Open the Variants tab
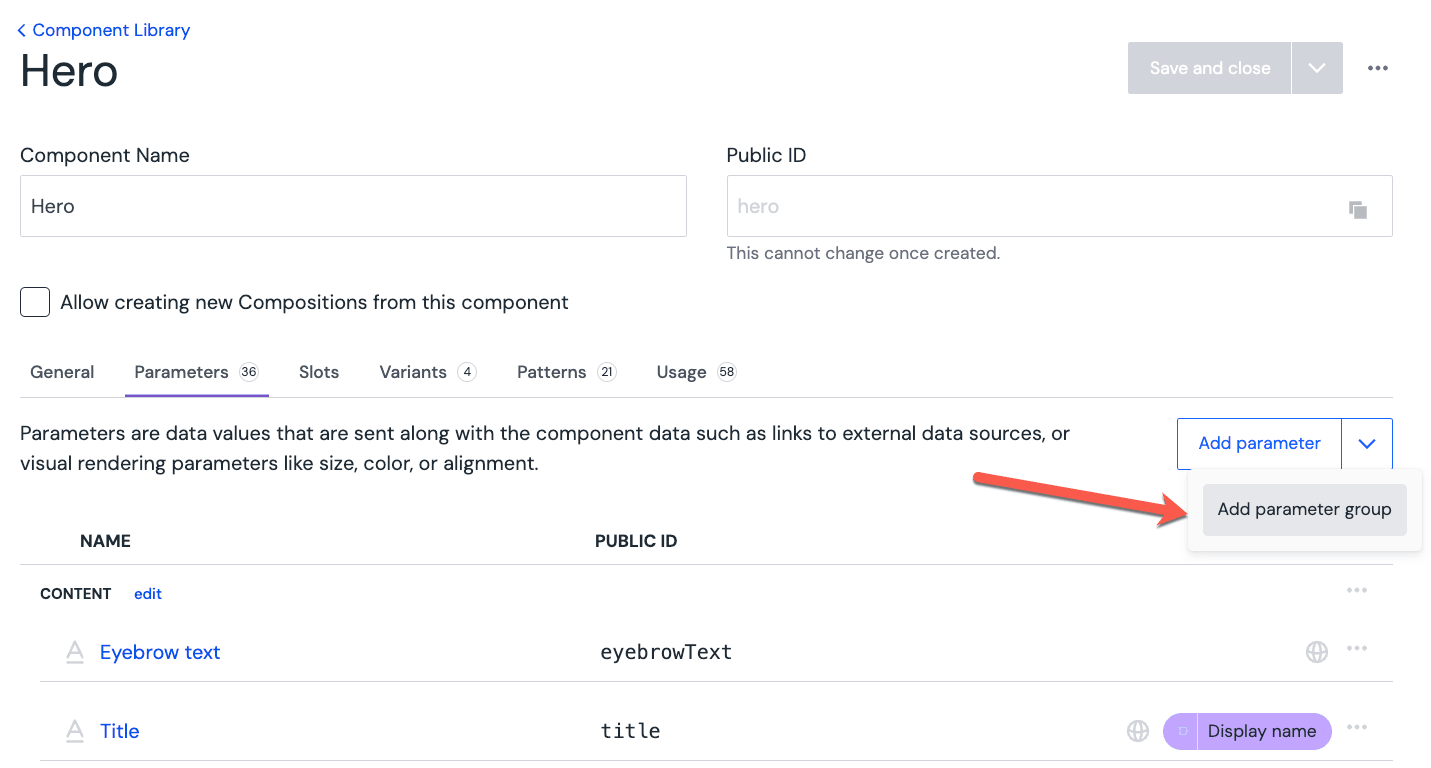1431x768 pixels. point(413,372)
